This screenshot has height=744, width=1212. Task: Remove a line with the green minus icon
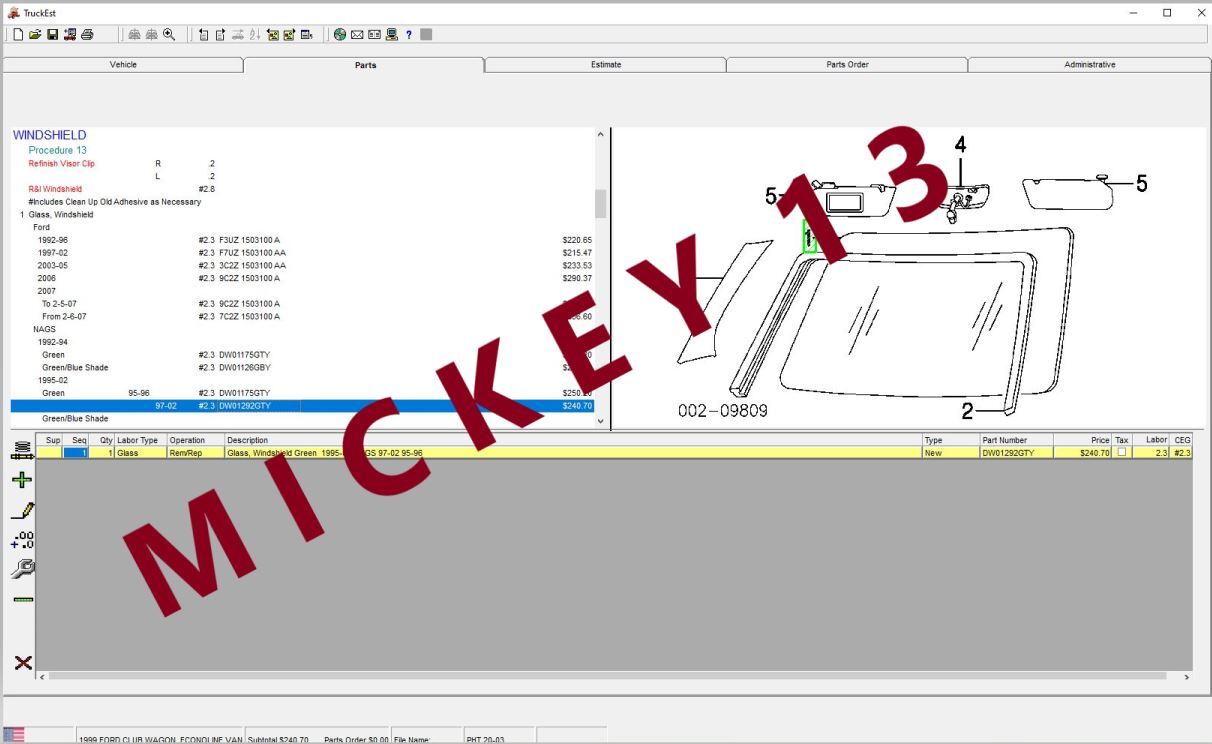(x=21, y=600)
